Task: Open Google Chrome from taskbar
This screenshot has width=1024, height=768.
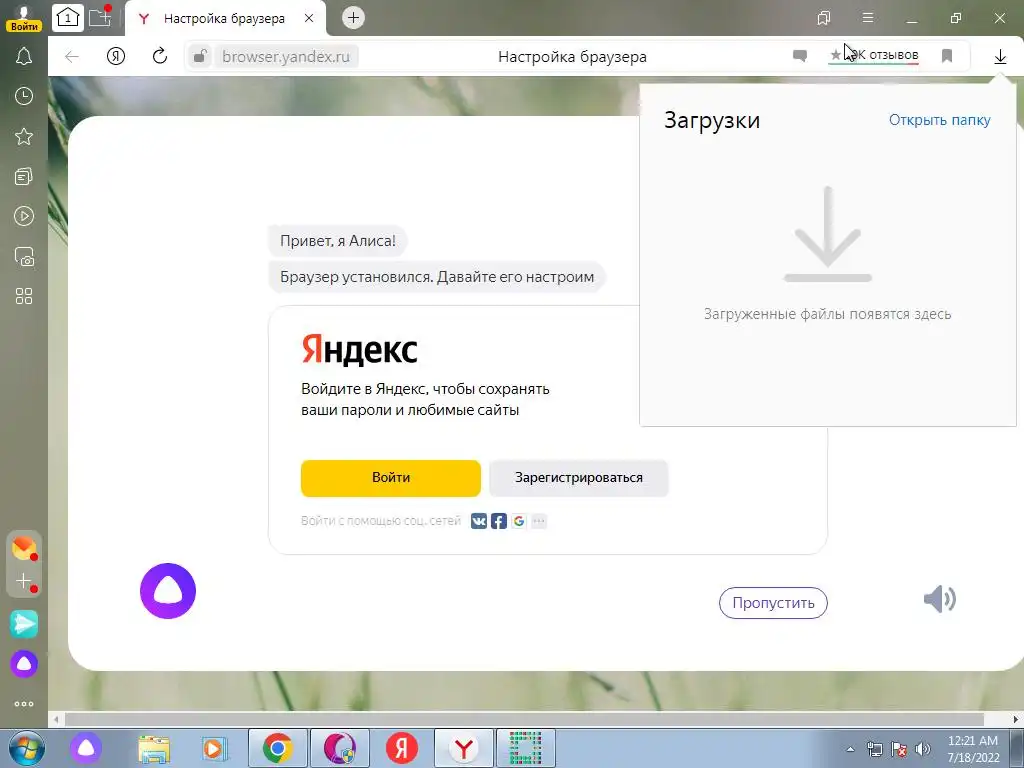Action: point(278,748)
